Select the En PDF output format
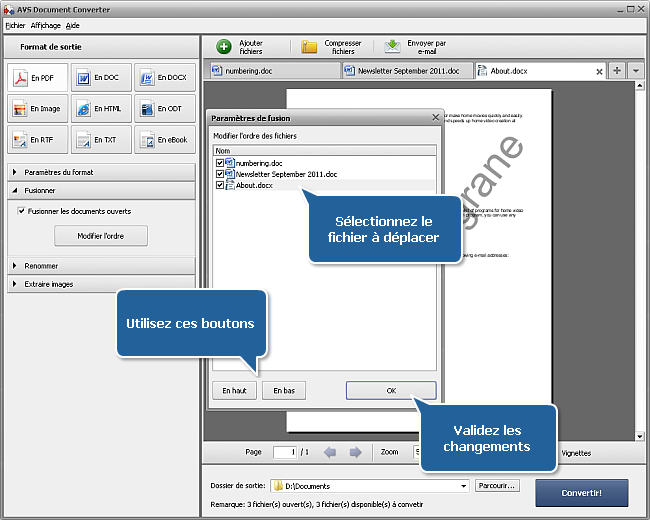 pyautogui.click(x=38, y=78)
